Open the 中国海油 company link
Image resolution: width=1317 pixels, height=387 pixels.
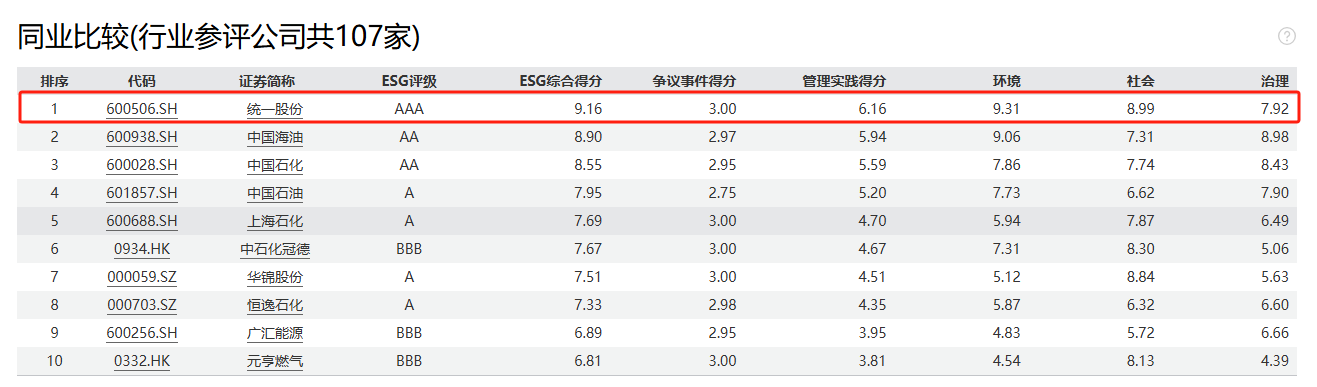[x=275, y=136]
